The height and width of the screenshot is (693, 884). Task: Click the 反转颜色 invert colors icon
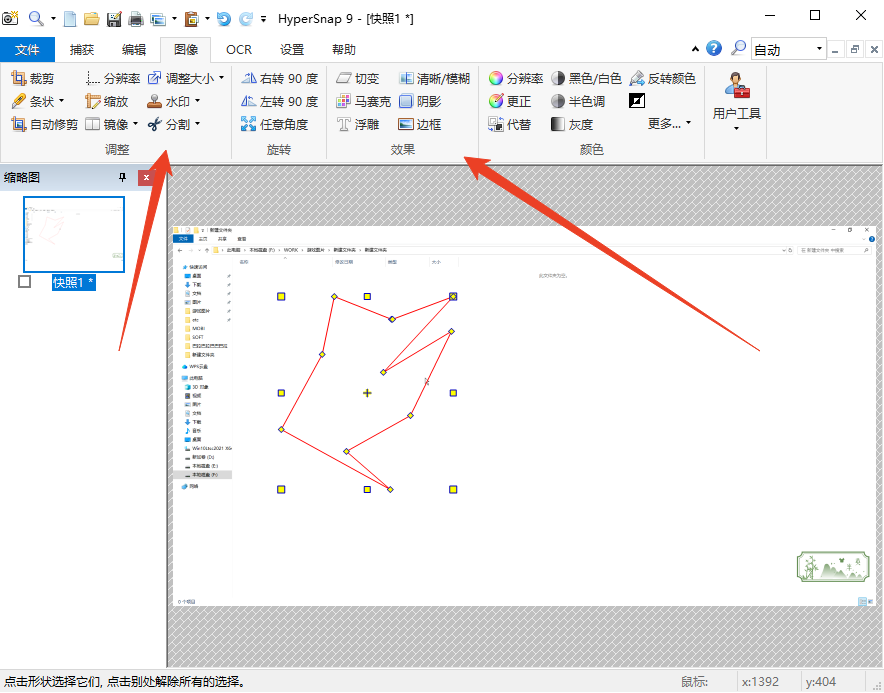pos(637,78)
